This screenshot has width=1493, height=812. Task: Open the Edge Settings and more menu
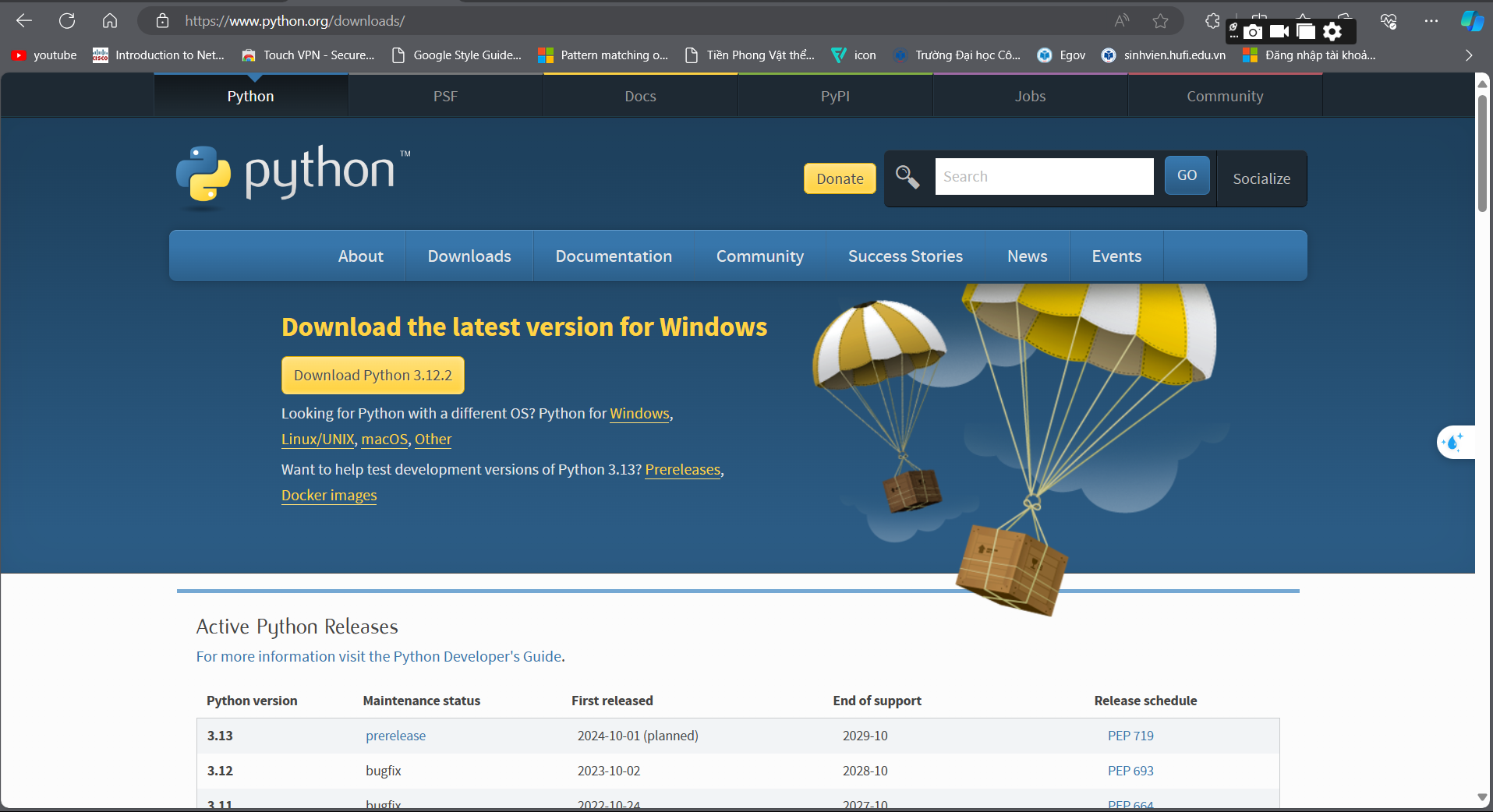1431,21
